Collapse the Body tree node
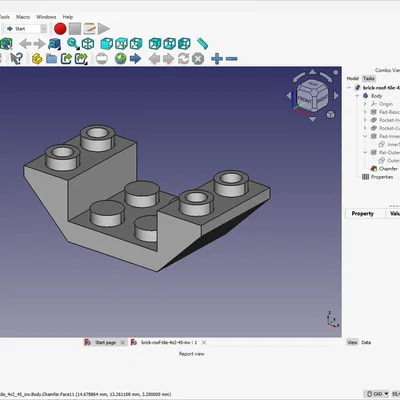This screenshot has height=400, width=400. 357,96
